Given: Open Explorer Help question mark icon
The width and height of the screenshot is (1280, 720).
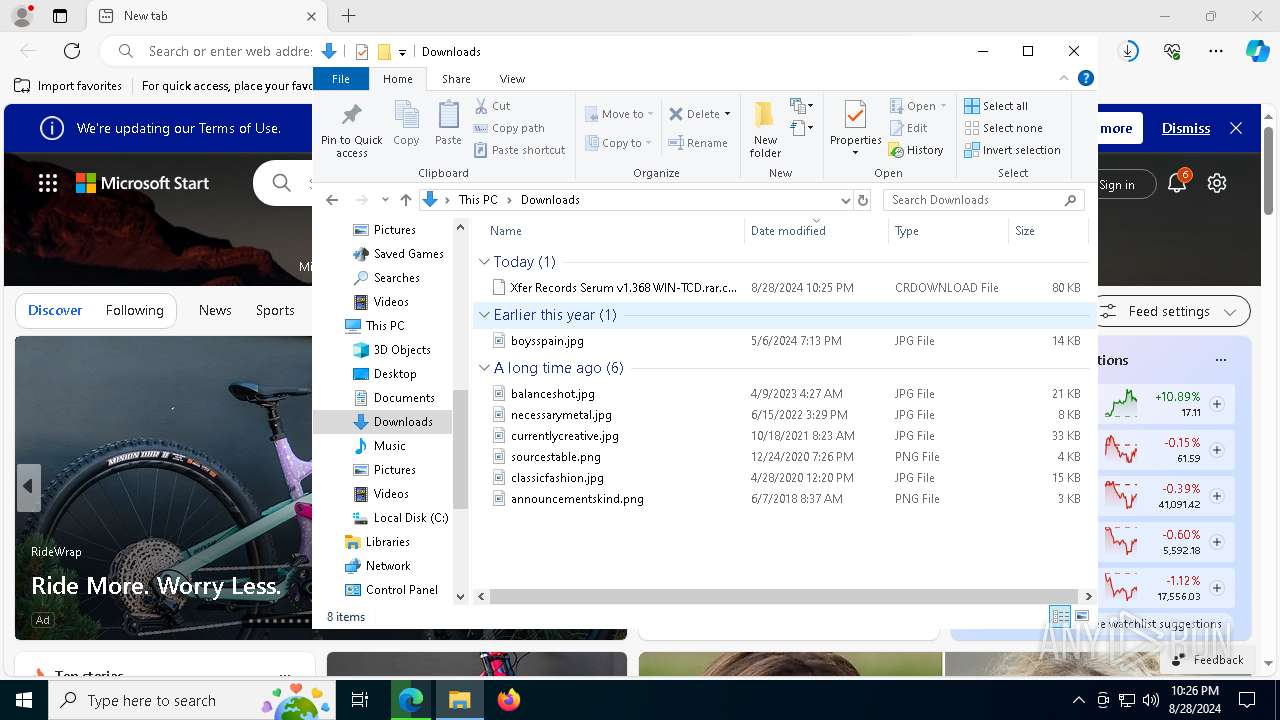Looking at the screenshot, I should pyautogui.click(x=1085, y=78).
